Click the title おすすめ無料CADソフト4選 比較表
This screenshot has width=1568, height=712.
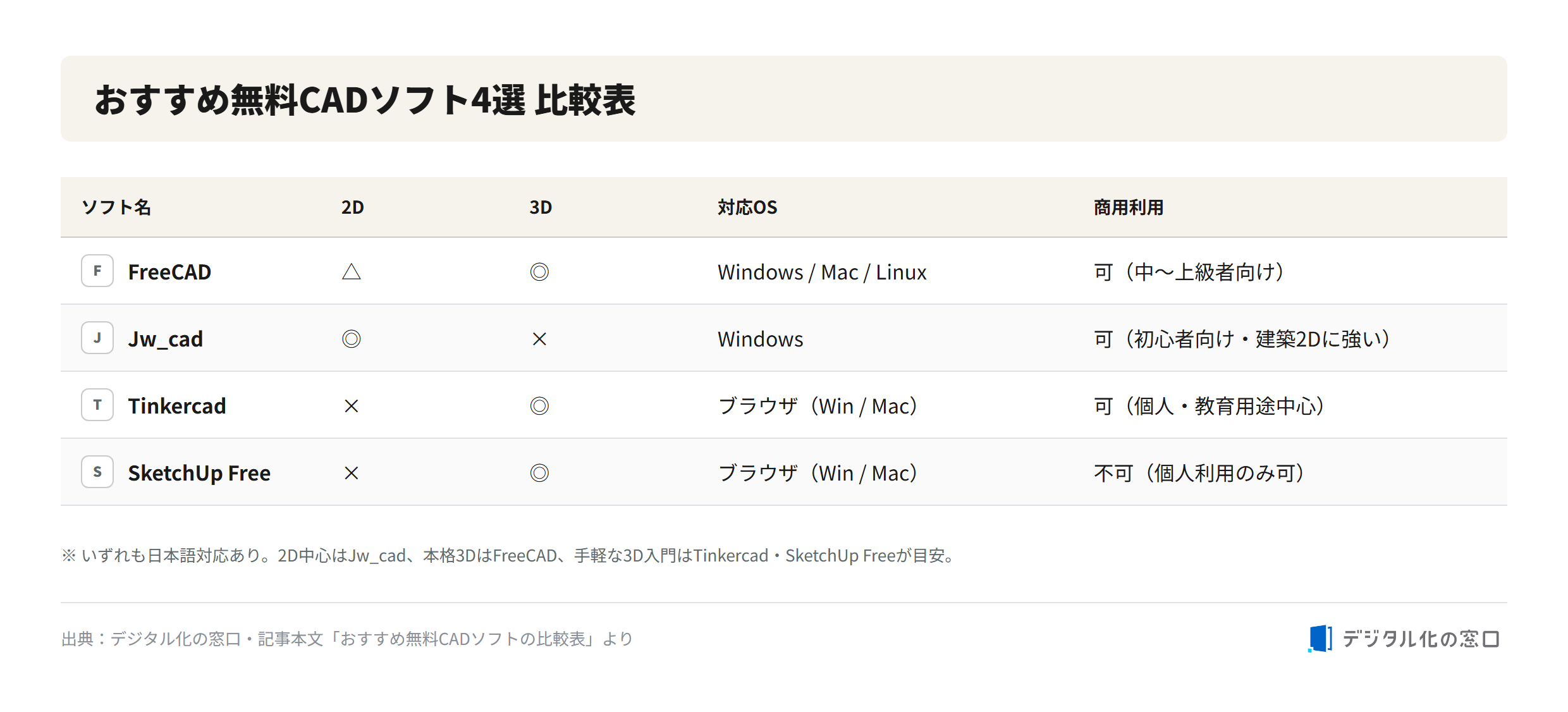point(365,100)
